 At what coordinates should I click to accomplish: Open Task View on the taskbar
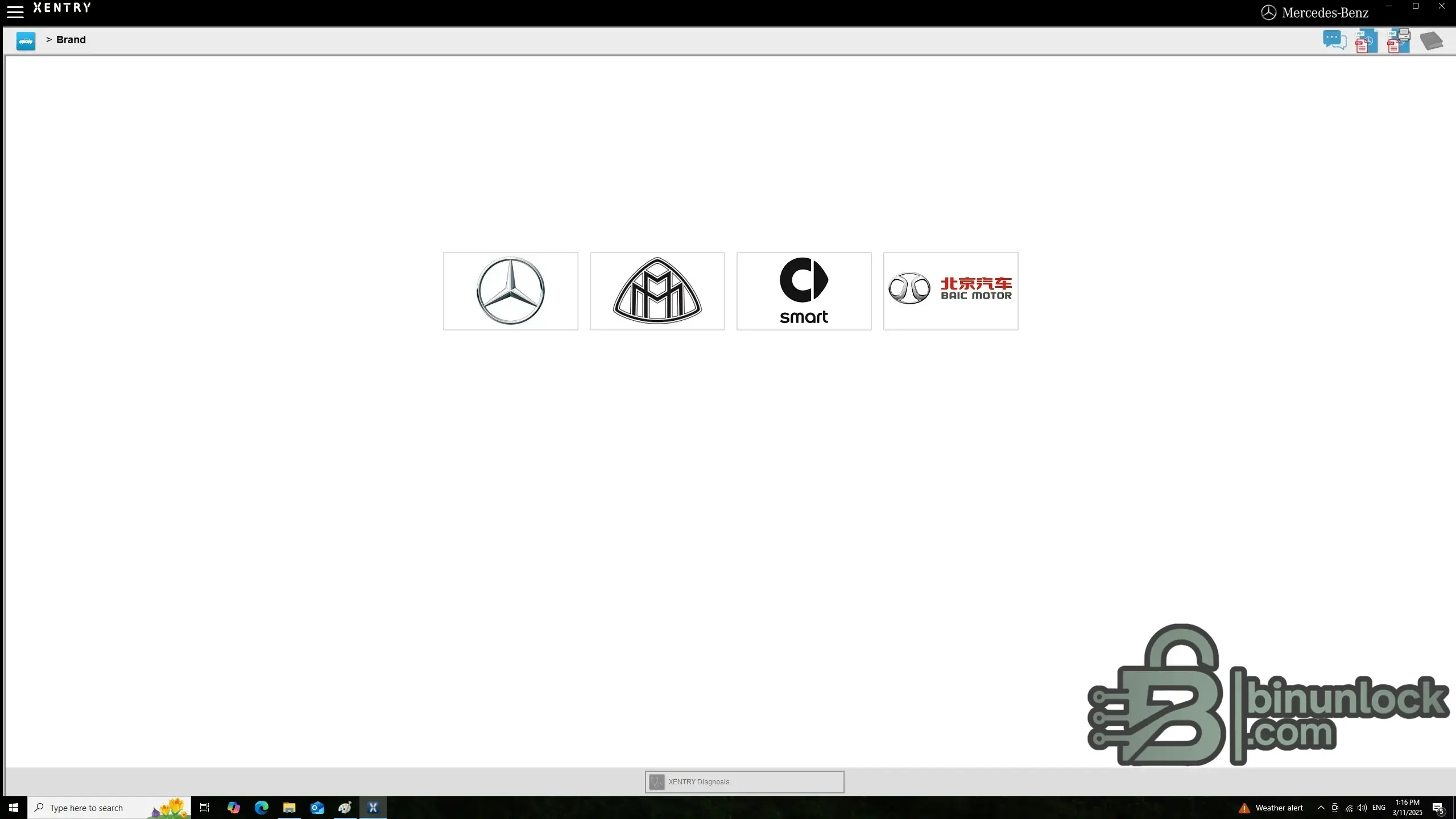(x=205, y=808)
